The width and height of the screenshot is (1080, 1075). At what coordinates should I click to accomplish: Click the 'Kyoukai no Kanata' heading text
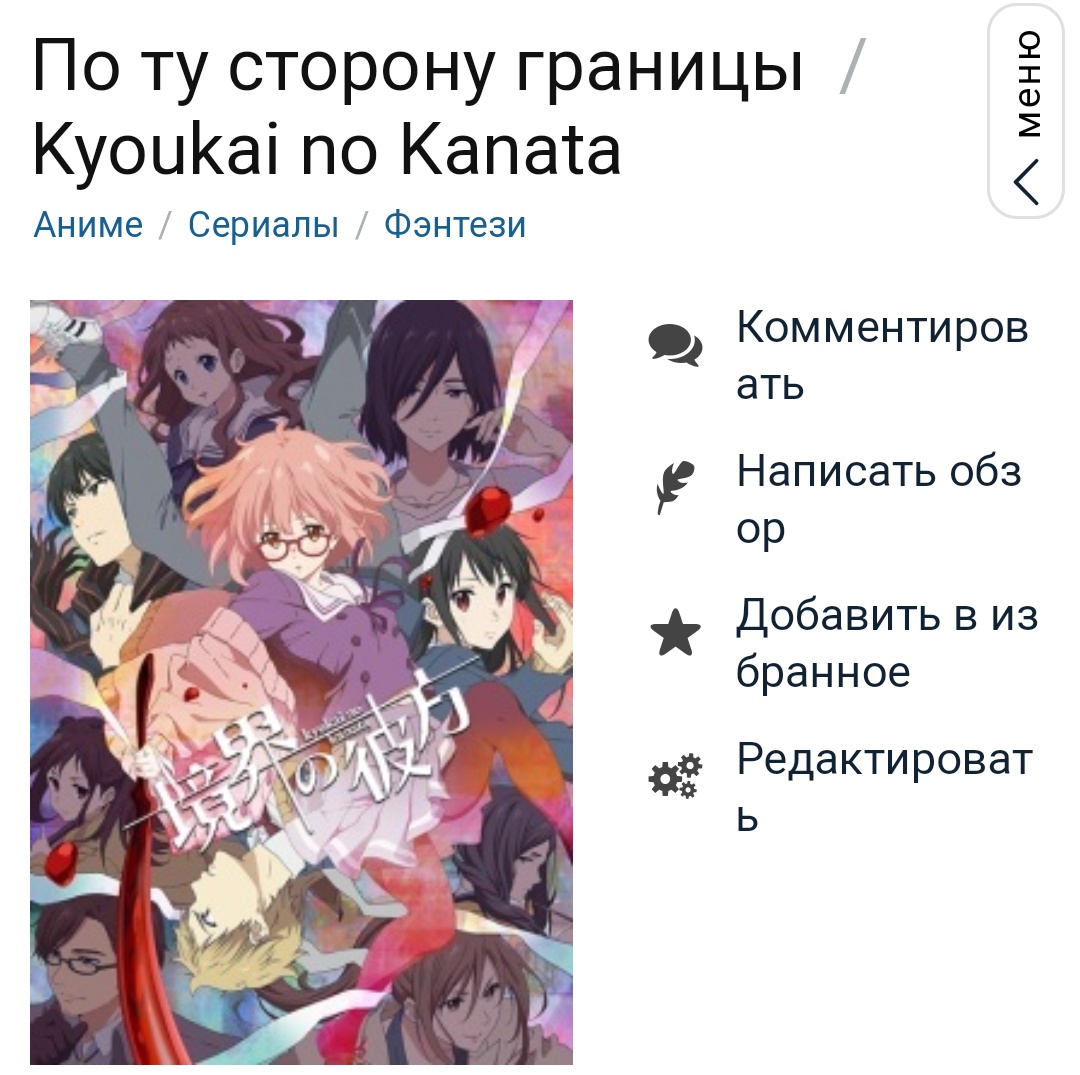[326, 150]
